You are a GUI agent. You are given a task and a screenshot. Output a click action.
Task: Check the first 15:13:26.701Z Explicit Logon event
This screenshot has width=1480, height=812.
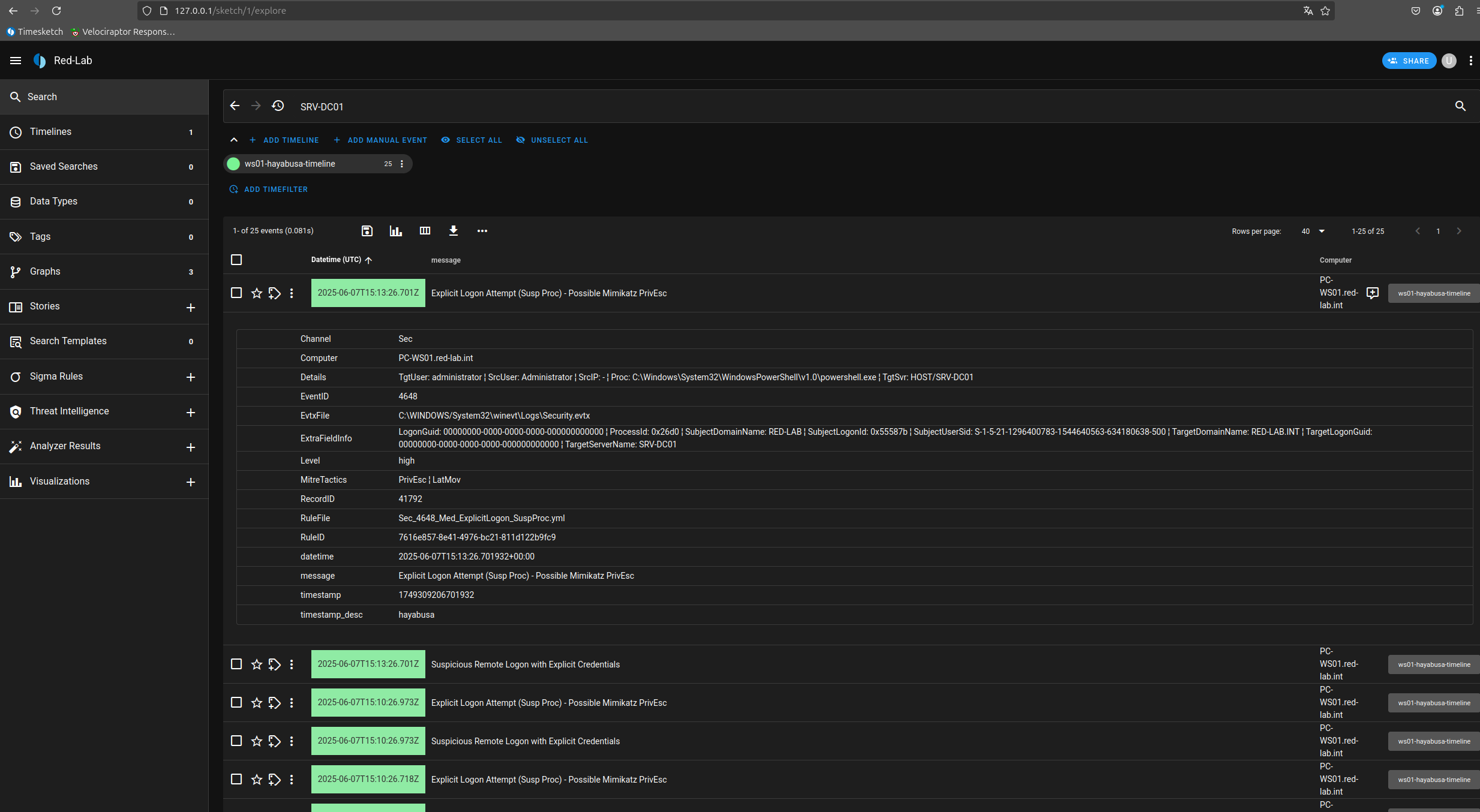click(x=236, y=293)
